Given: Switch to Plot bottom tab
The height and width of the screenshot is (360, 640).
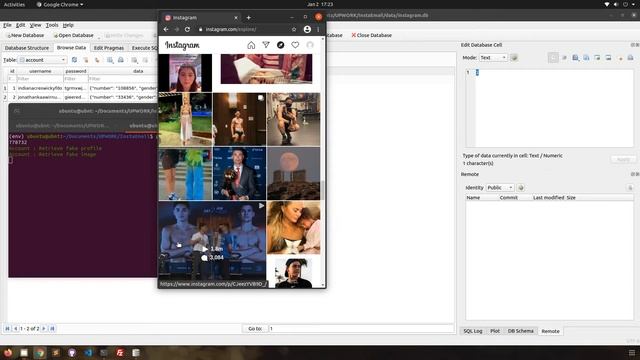Looking at the screenshot, I should tap(495, 331).
